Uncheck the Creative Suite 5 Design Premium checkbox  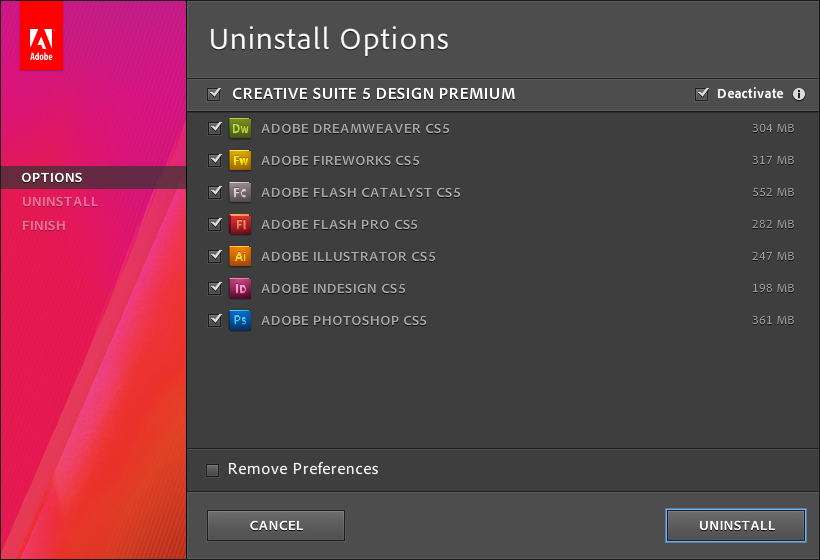coord(214,94)
